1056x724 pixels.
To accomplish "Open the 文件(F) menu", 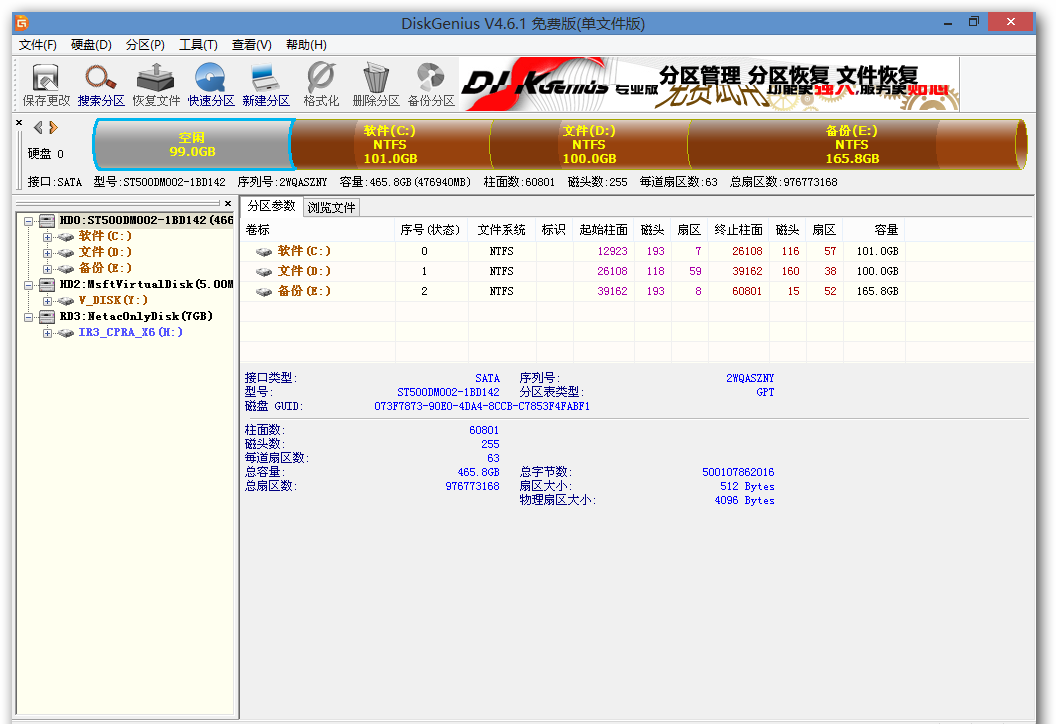I will pos(38,45).
